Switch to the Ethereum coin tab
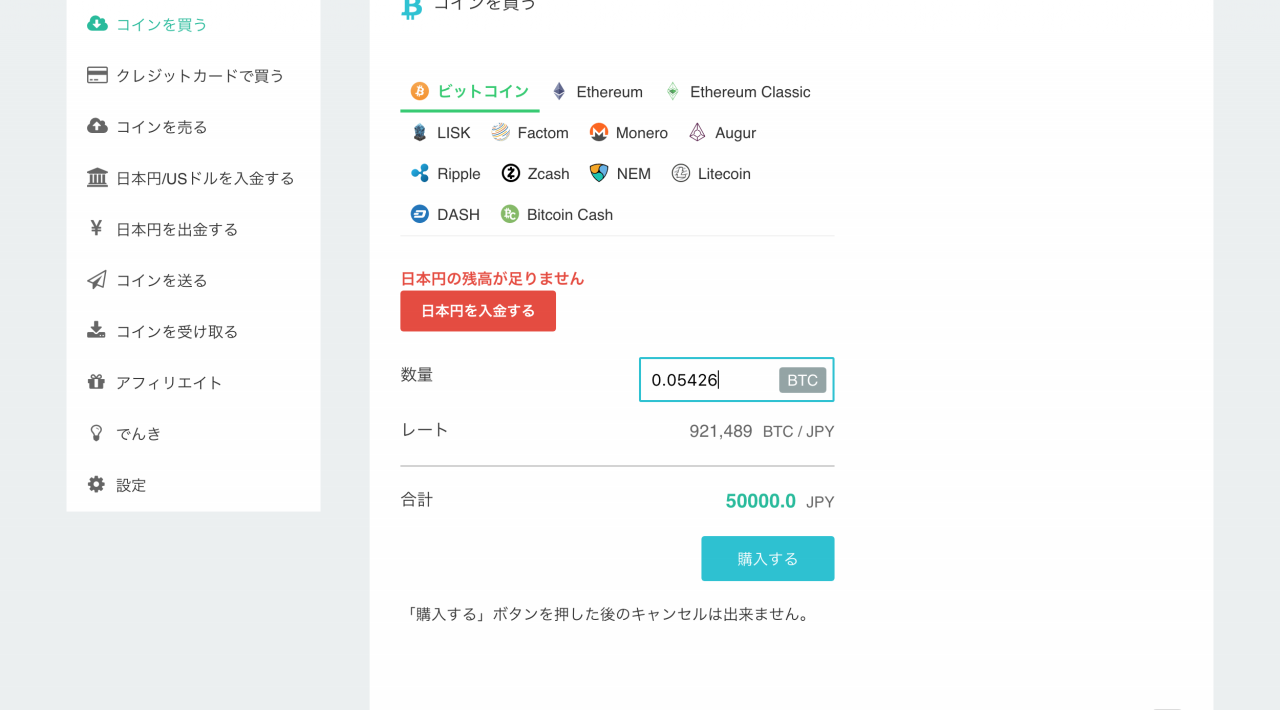The width and height of the screenshot is (1280, 710). coord(598,92)
